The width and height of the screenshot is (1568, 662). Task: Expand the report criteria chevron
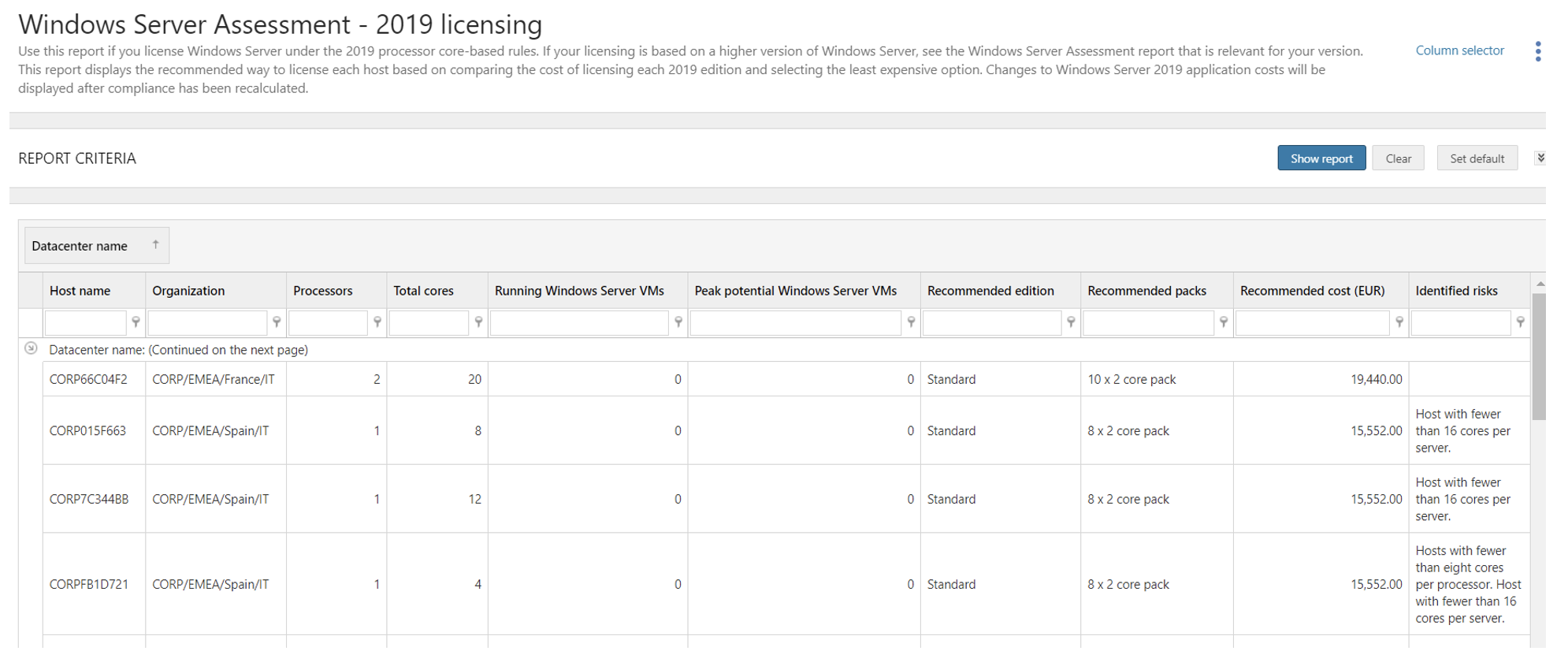coord(1540,158)
